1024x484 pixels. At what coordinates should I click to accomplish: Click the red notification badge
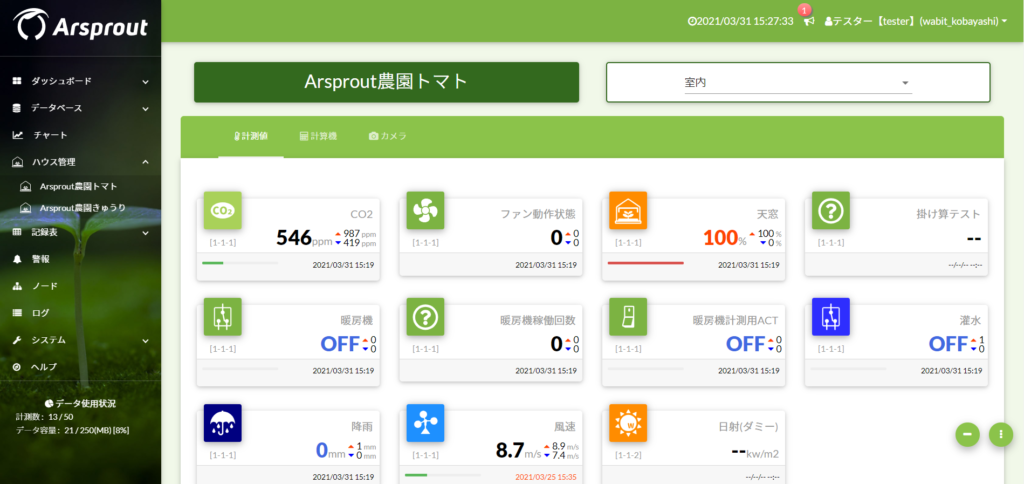[x=805, y=10]
